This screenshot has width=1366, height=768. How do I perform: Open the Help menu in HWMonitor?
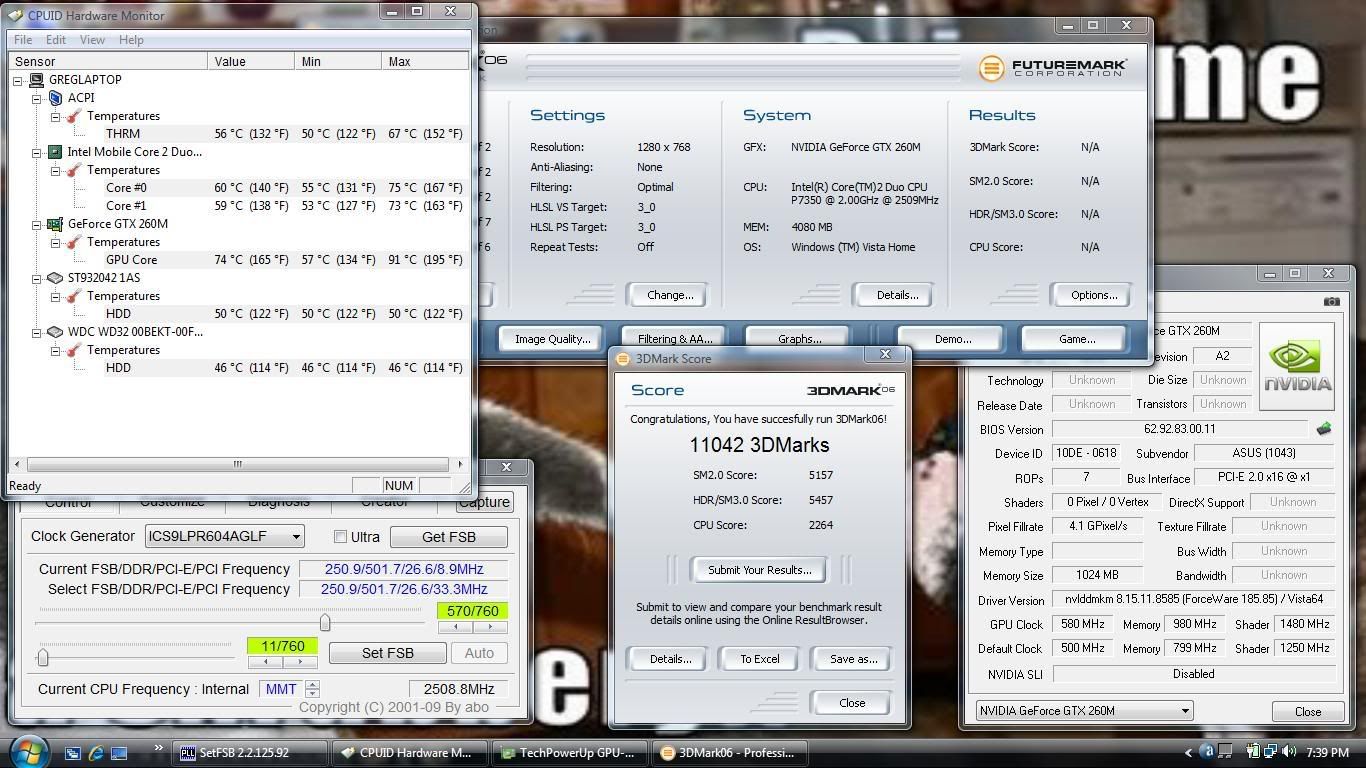[x=131, y=40]
